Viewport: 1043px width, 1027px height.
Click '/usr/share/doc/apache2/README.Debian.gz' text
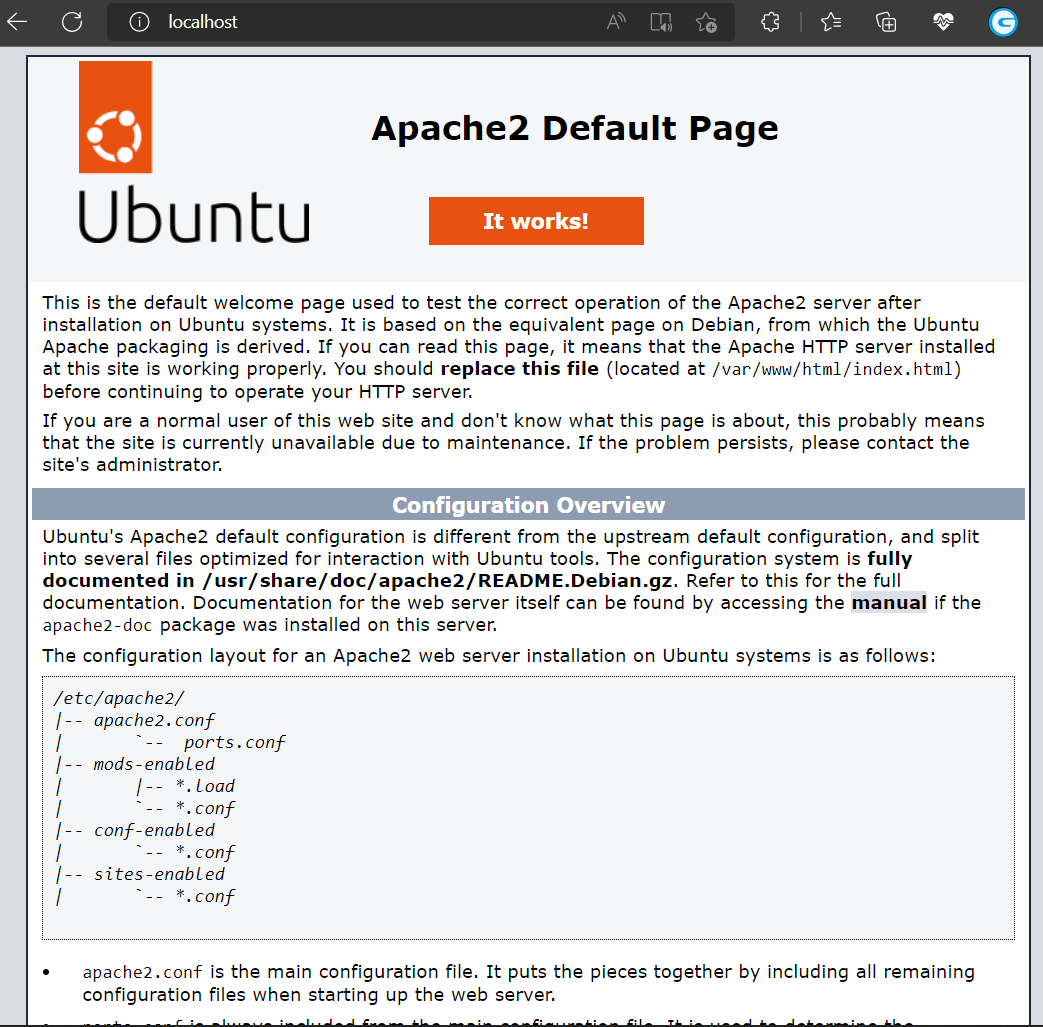tap(437, 581)
